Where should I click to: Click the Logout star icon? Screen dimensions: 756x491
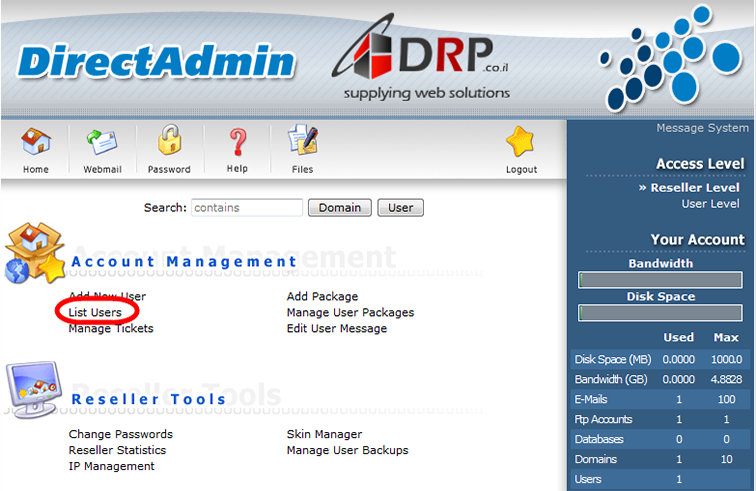click(x=521, y=144)
